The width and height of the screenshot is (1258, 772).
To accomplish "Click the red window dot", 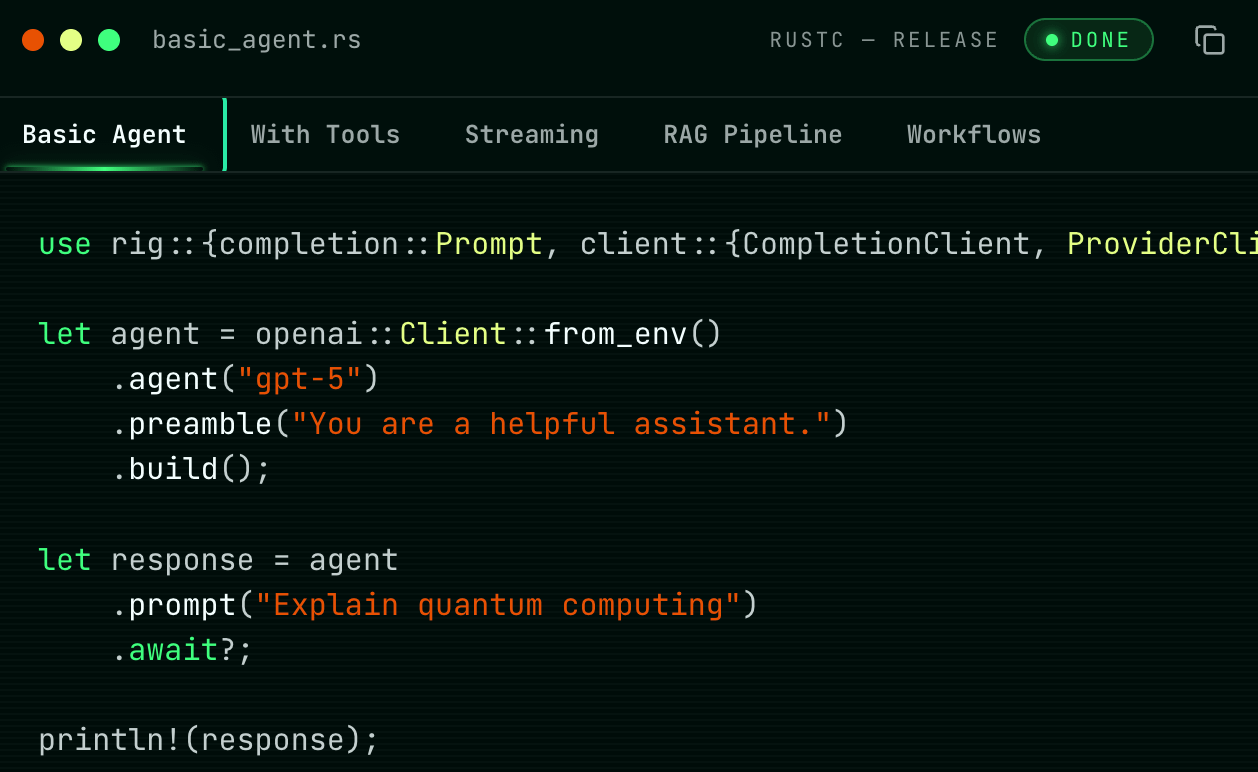I will click(x=33, y=40).
